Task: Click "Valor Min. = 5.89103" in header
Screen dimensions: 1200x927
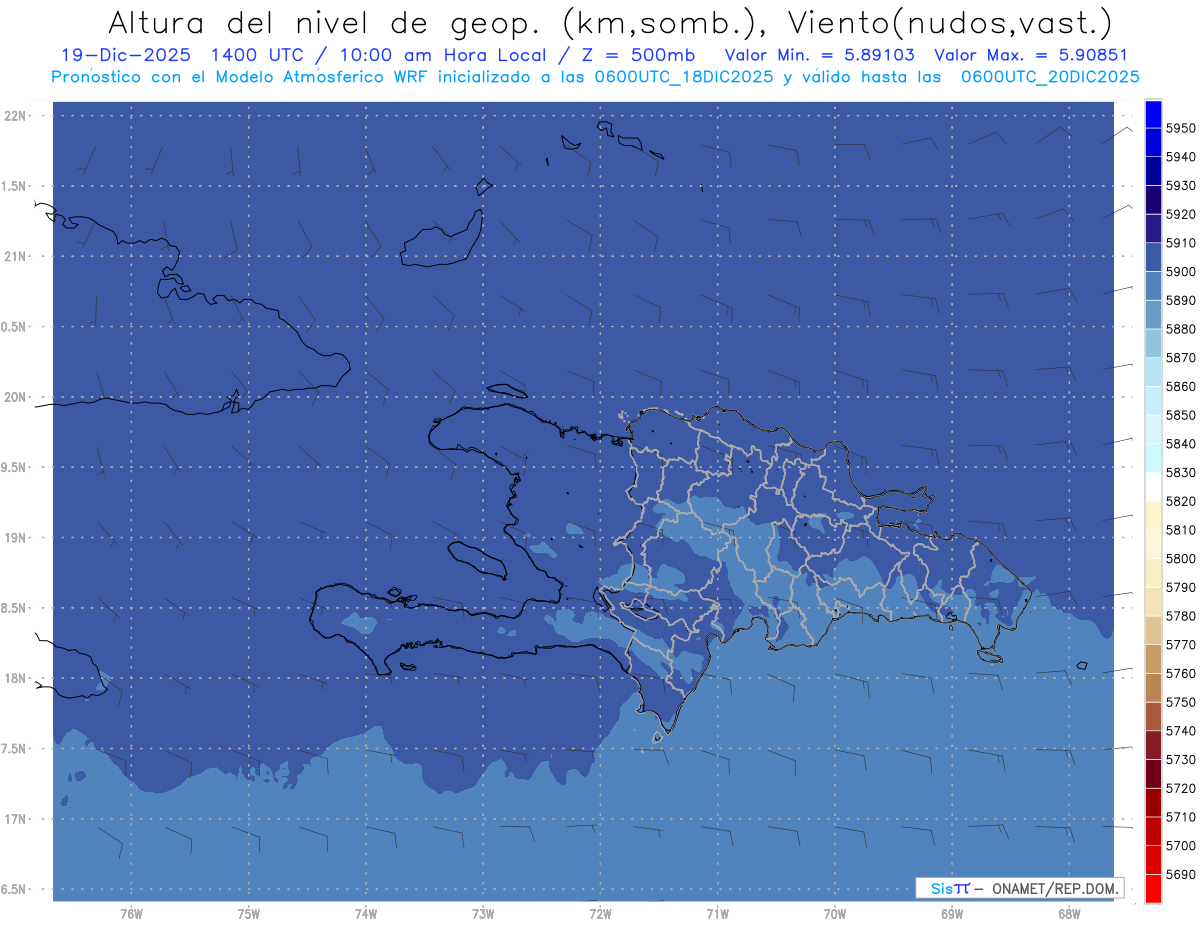Action: (819, 55)
